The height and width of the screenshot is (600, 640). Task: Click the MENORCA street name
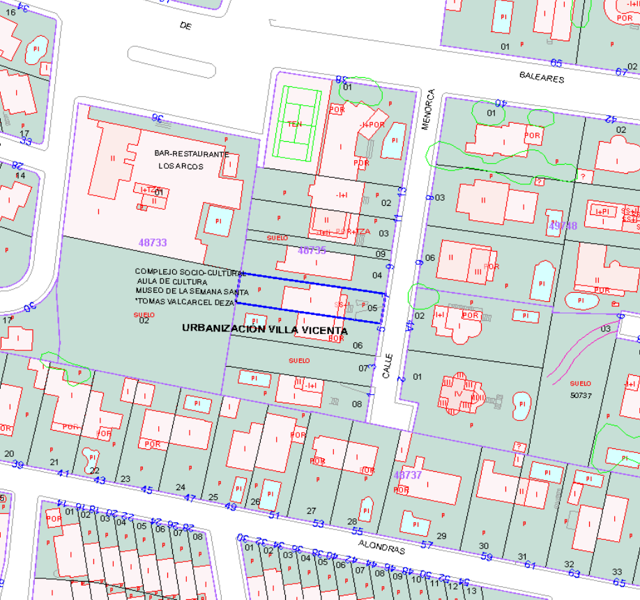coord(431,112)
